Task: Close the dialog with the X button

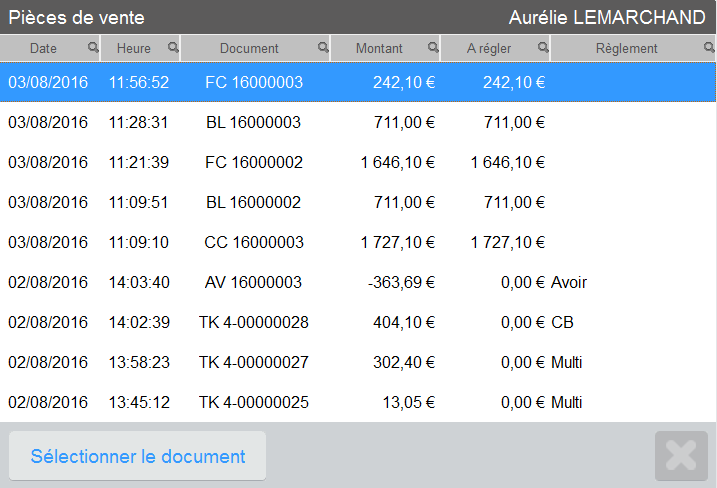Action: (x=681, y=456)
